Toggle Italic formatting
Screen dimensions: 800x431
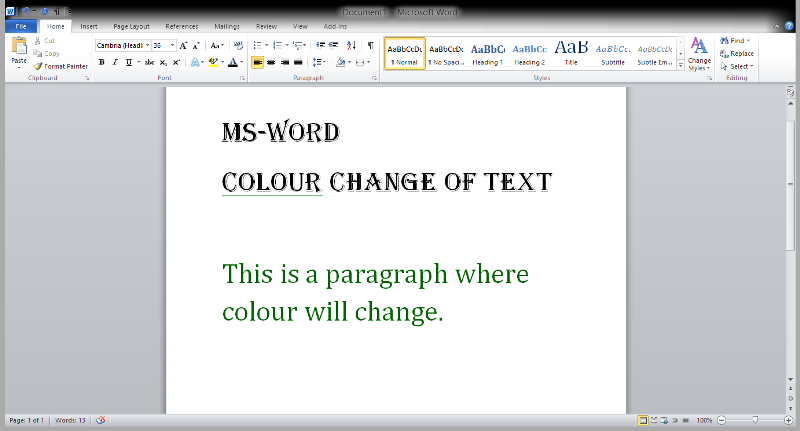(x=115, y=62)
